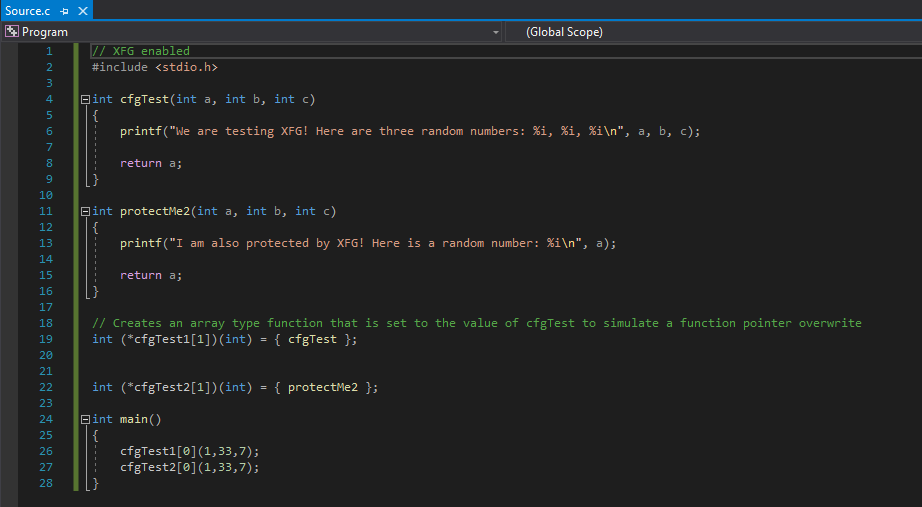Viewport: 922px width, 507px height.
Task: Click line number 17 in the margin
Action: tap(46, 307)
